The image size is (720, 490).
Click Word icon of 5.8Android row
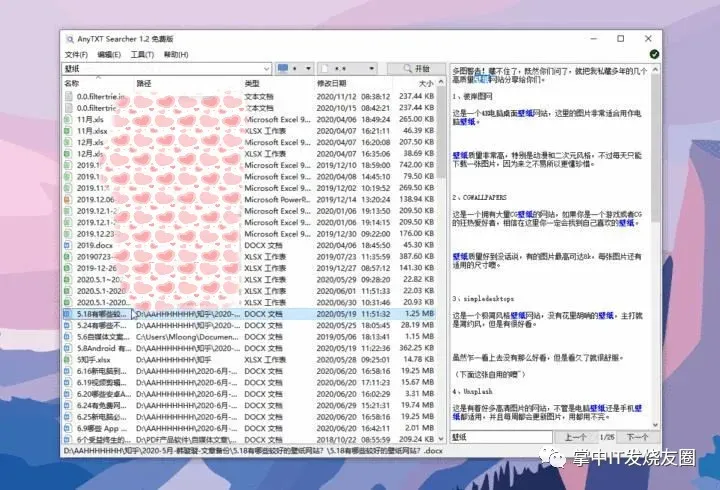point(68,348)
